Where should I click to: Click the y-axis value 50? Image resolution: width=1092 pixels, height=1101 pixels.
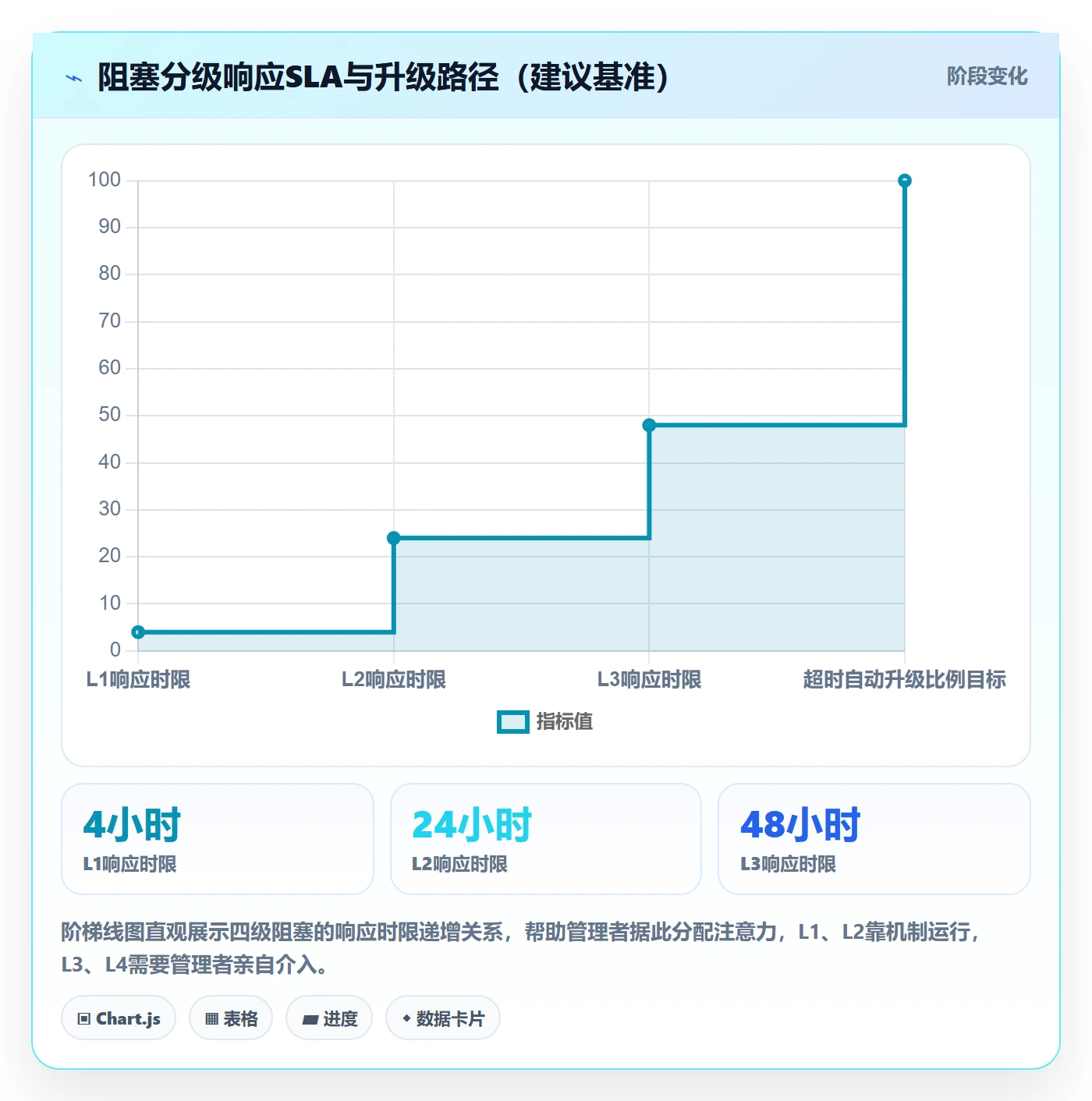pyautogui.click(x=110, y=415)
